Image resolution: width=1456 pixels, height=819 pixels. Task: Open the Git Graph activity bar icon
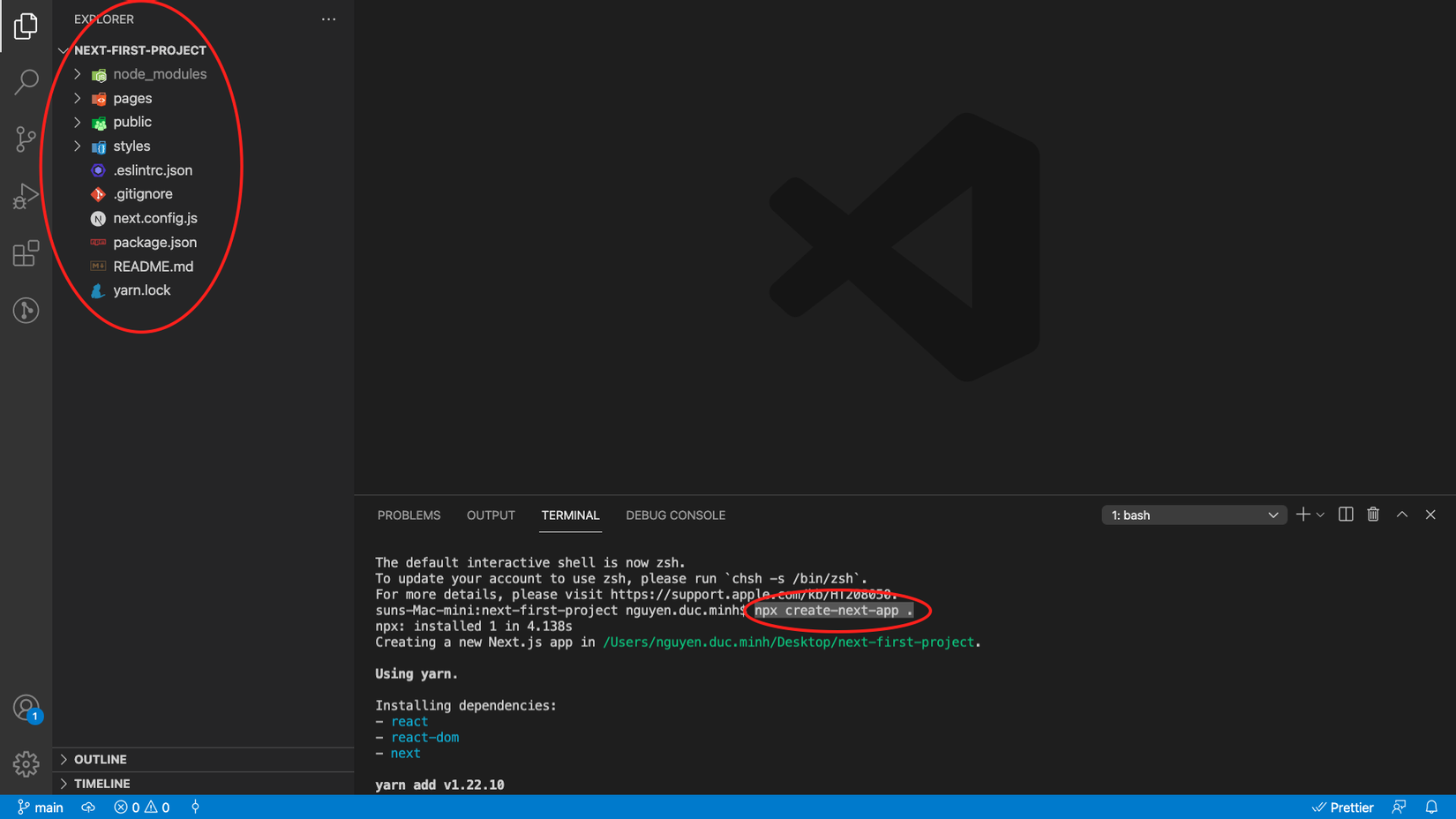[x=26, y=310]
